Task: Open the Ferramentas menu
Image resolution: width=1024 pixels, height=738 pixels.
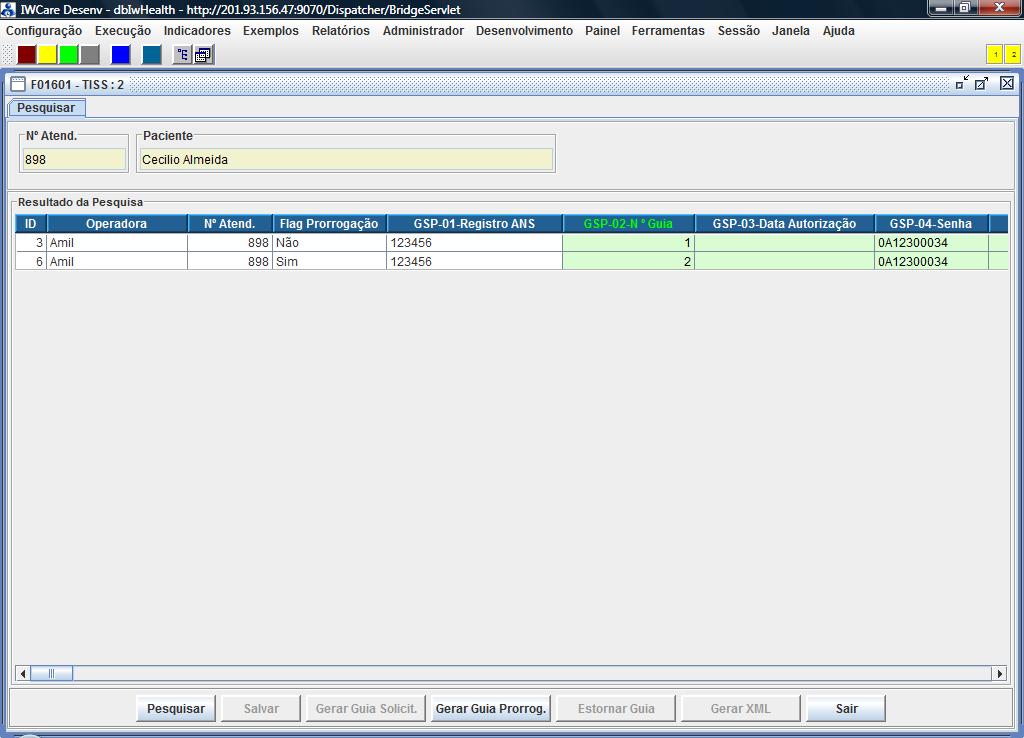Action: [668, 31]
